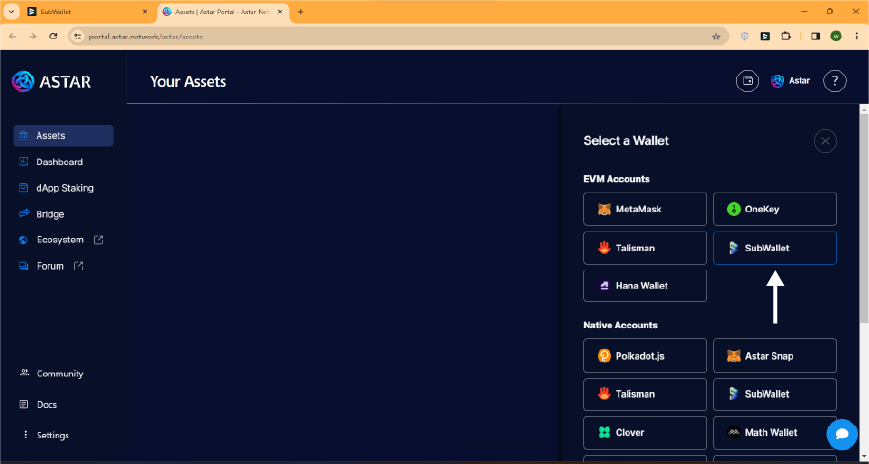The width and height of the screenshot is (869, 464).
Task: Close the Select a Wallet panel
Action: 825,141
